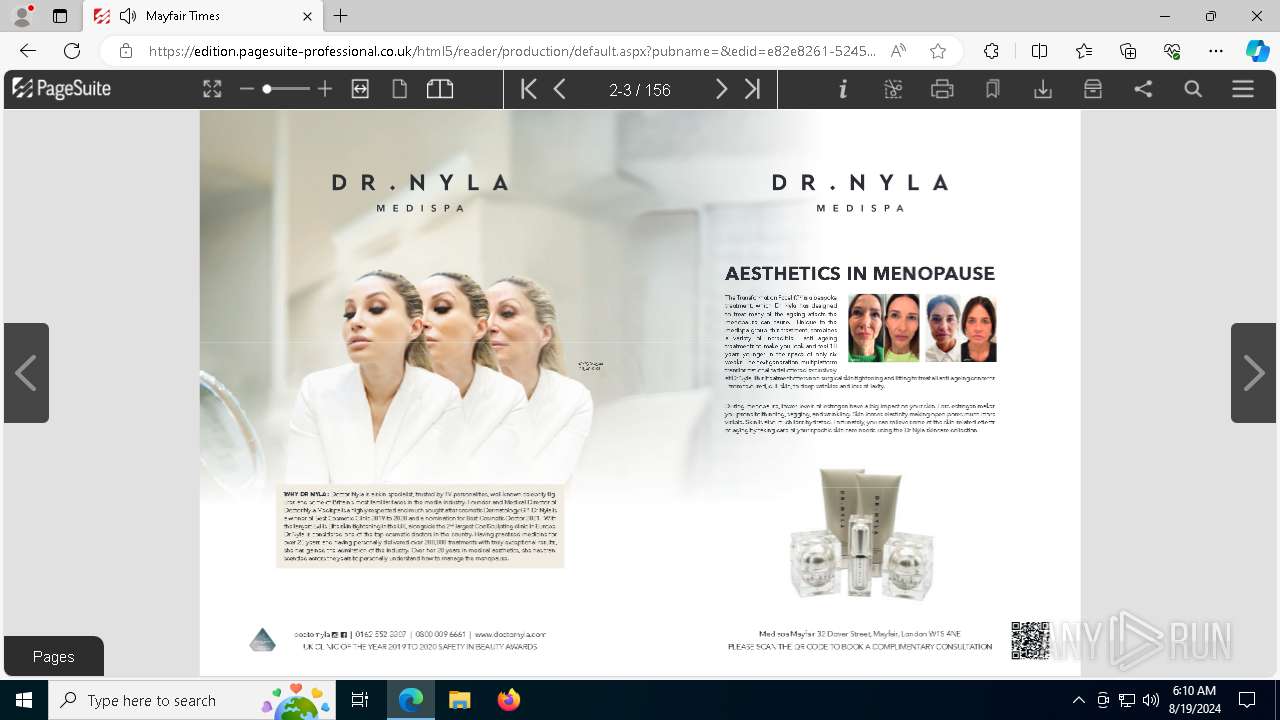Download the edition
Screen dimensions: 1280x720
[1043, 89]
